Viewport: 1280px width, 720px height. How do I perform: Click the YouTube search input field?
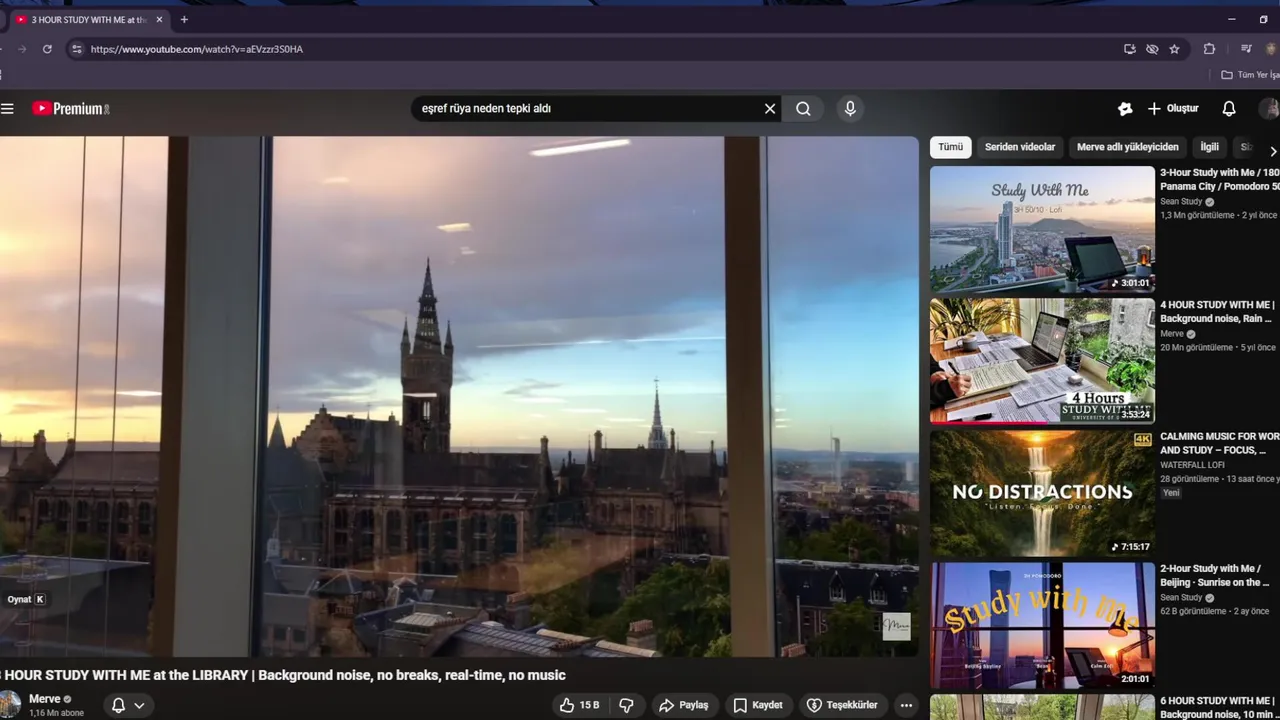pos(590,108)
